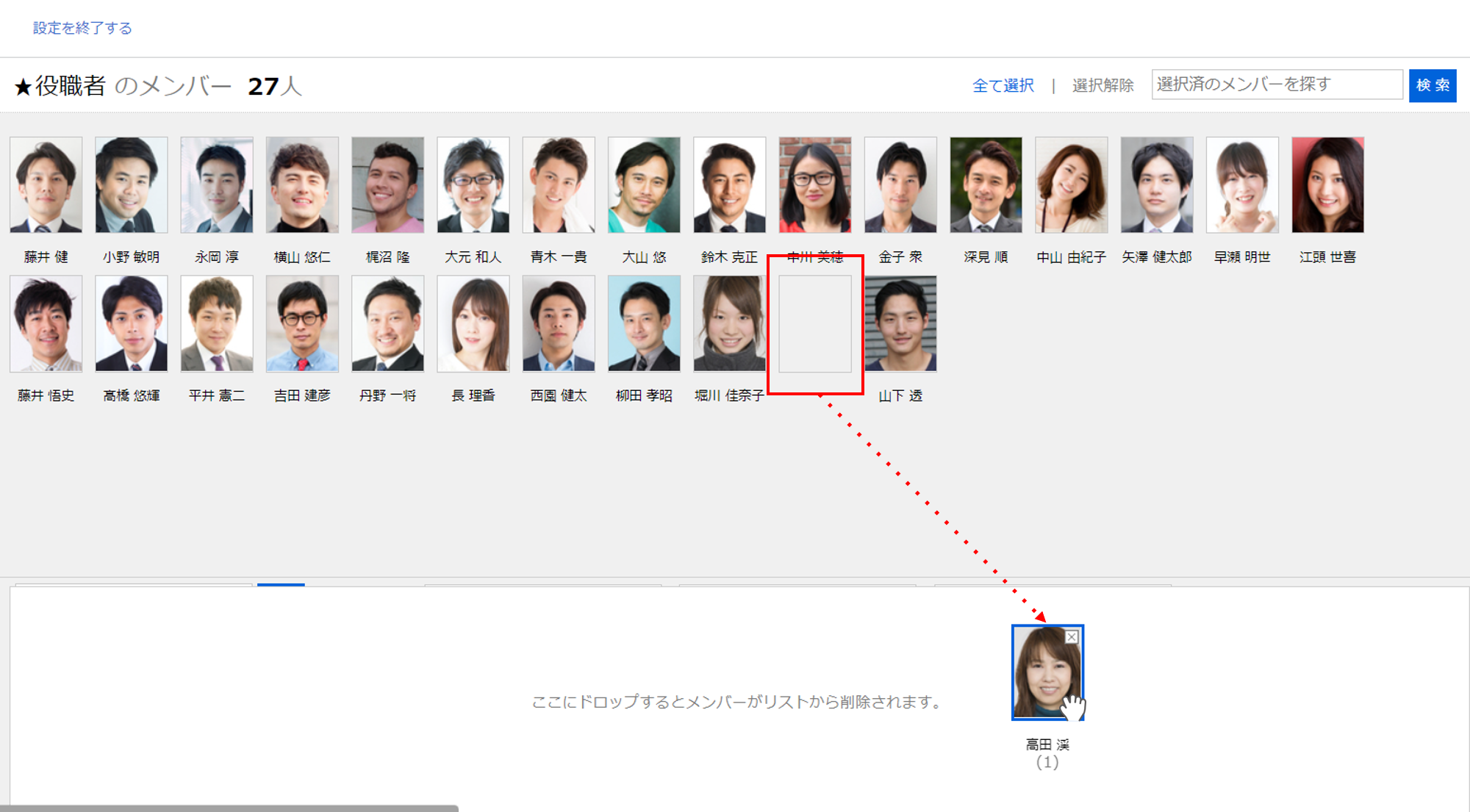Viewport: 1470px width, 812px height.
Task: Click 設定を終了する link
Action: point(82,28)
